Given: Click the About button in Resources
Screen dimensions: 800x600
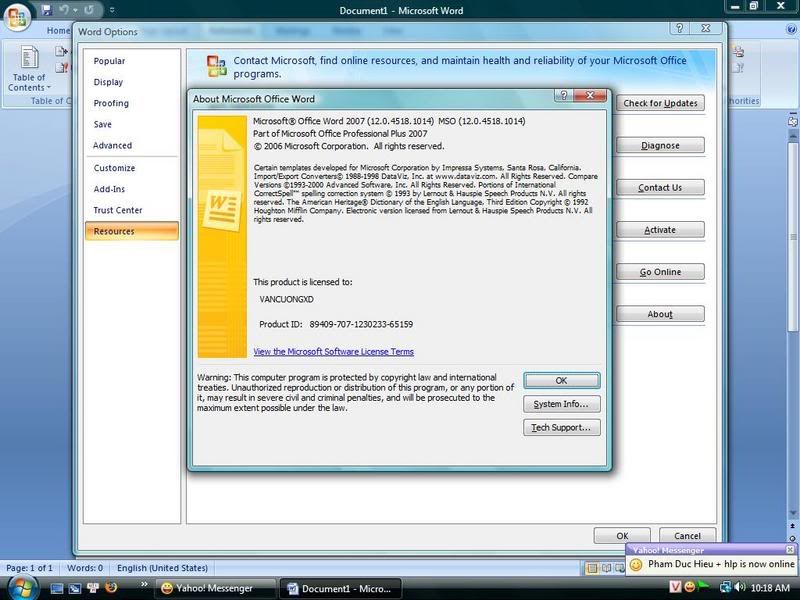Looking at the screenshot, I should click(x=660, y=314).
